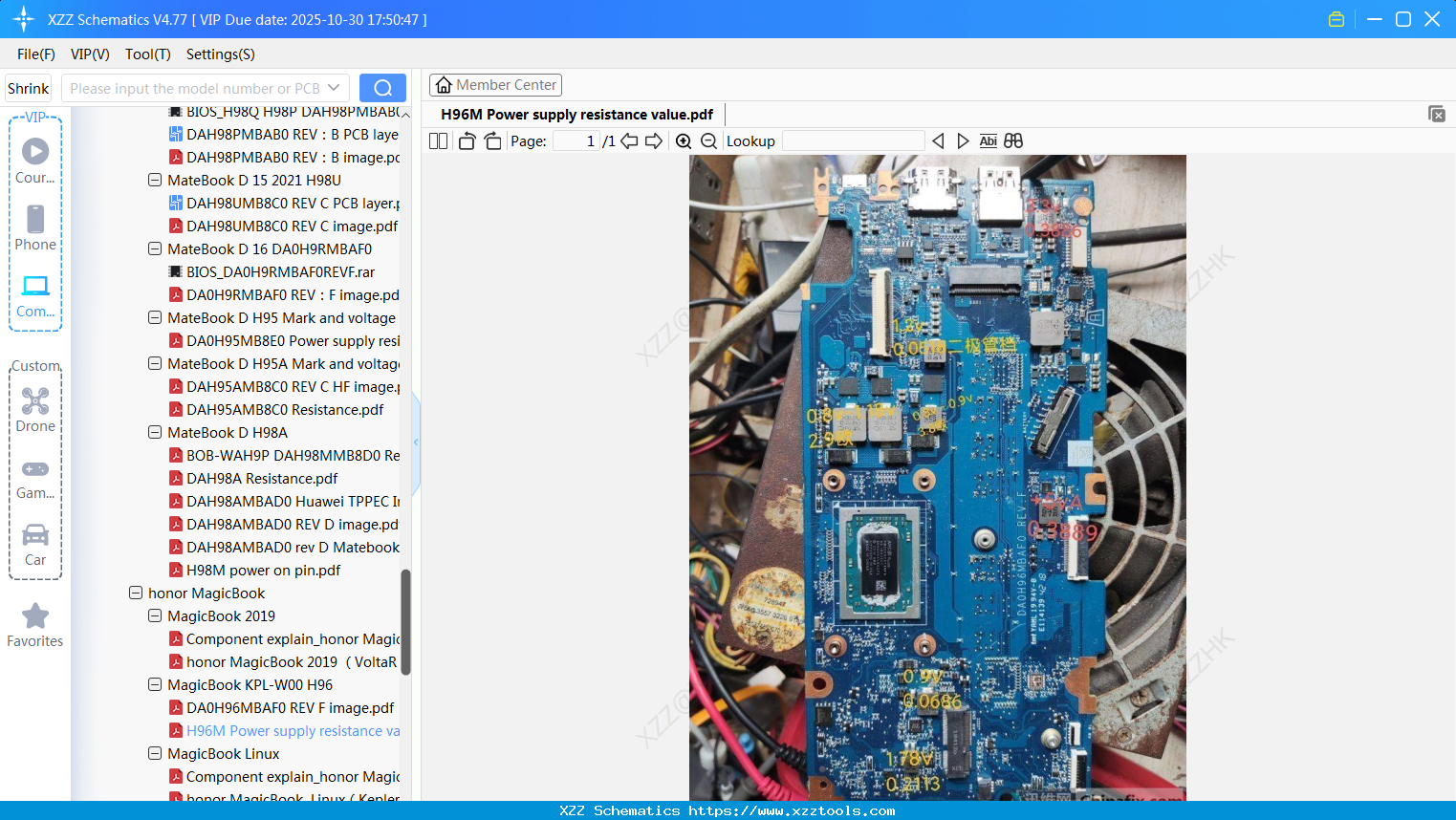The image size is (1456, 820).
Task: Click the model number input field
Action: pos(195,88)
